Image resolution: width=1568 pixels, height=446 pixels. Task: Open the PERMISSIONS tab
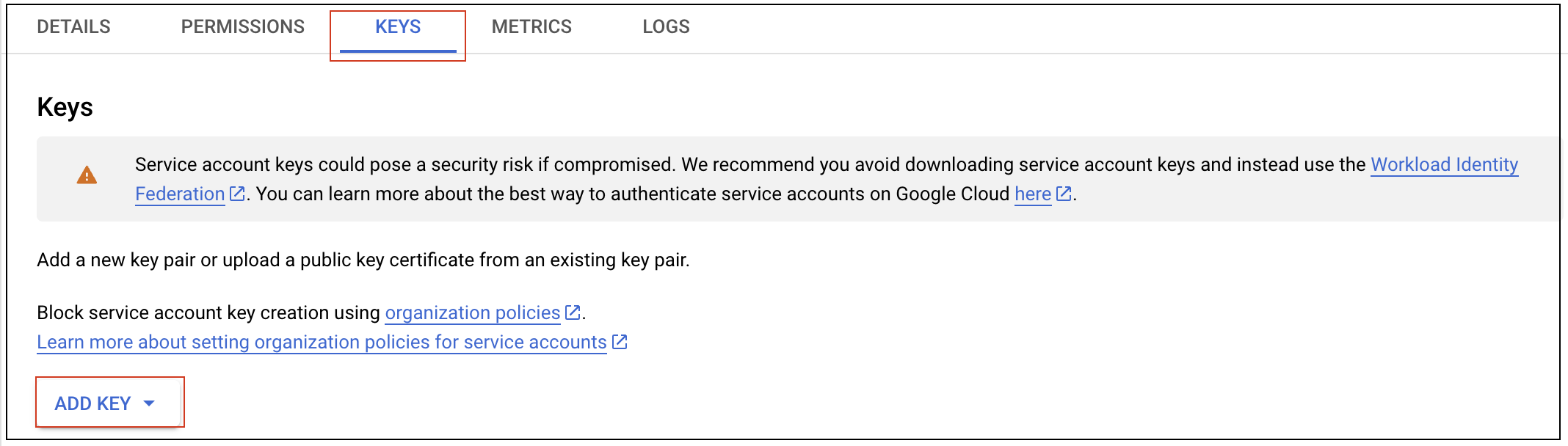242,26
